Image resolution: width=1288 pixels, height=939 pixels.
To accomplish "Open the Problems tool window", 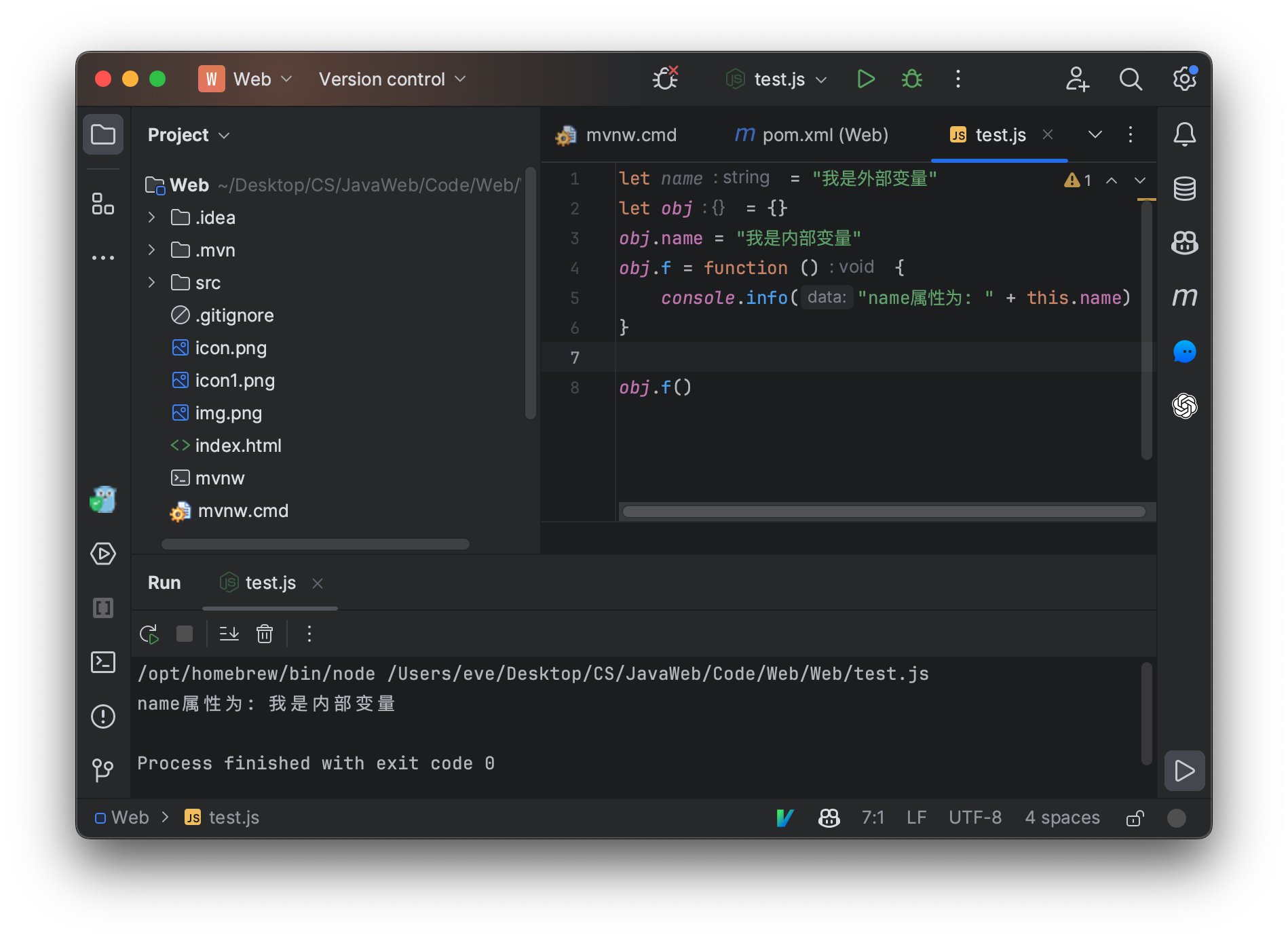I will coord(103,716).
